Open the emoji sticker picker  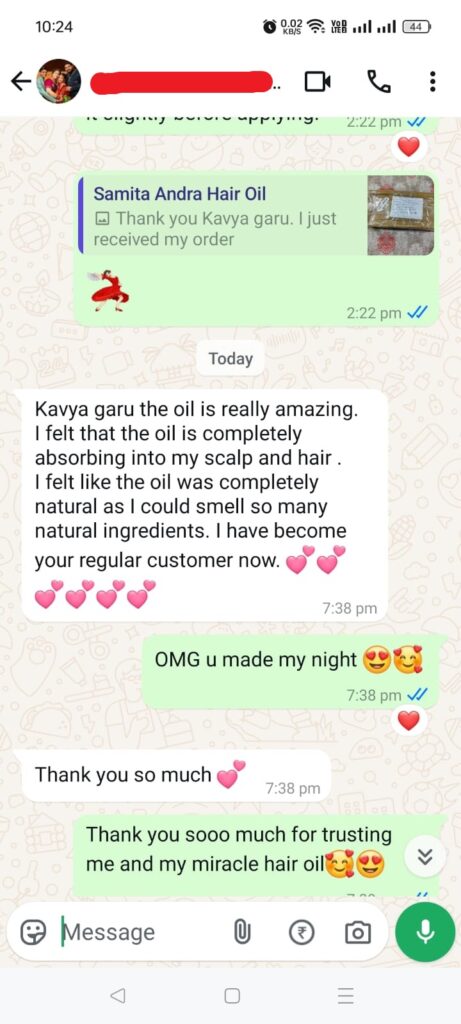32,933
